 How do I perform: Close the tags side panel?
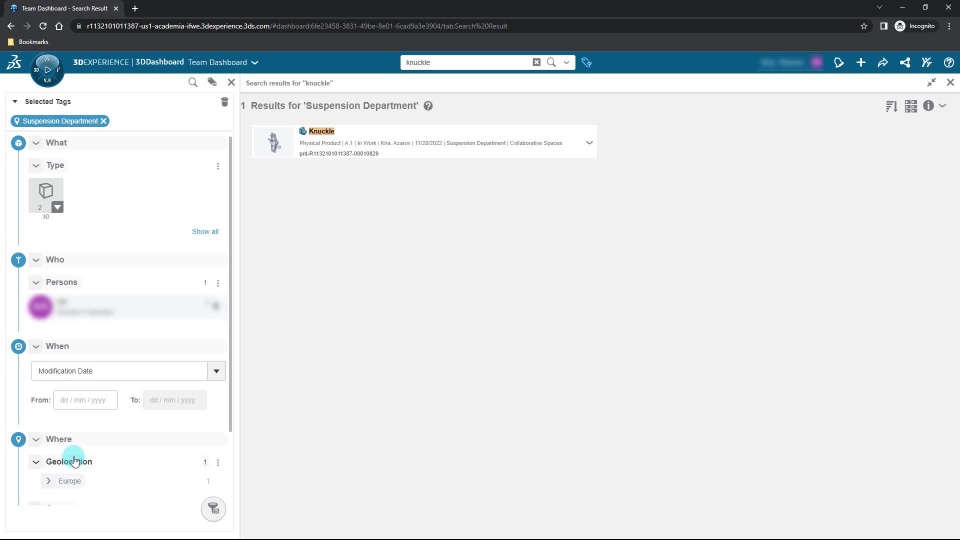point(231,82)
